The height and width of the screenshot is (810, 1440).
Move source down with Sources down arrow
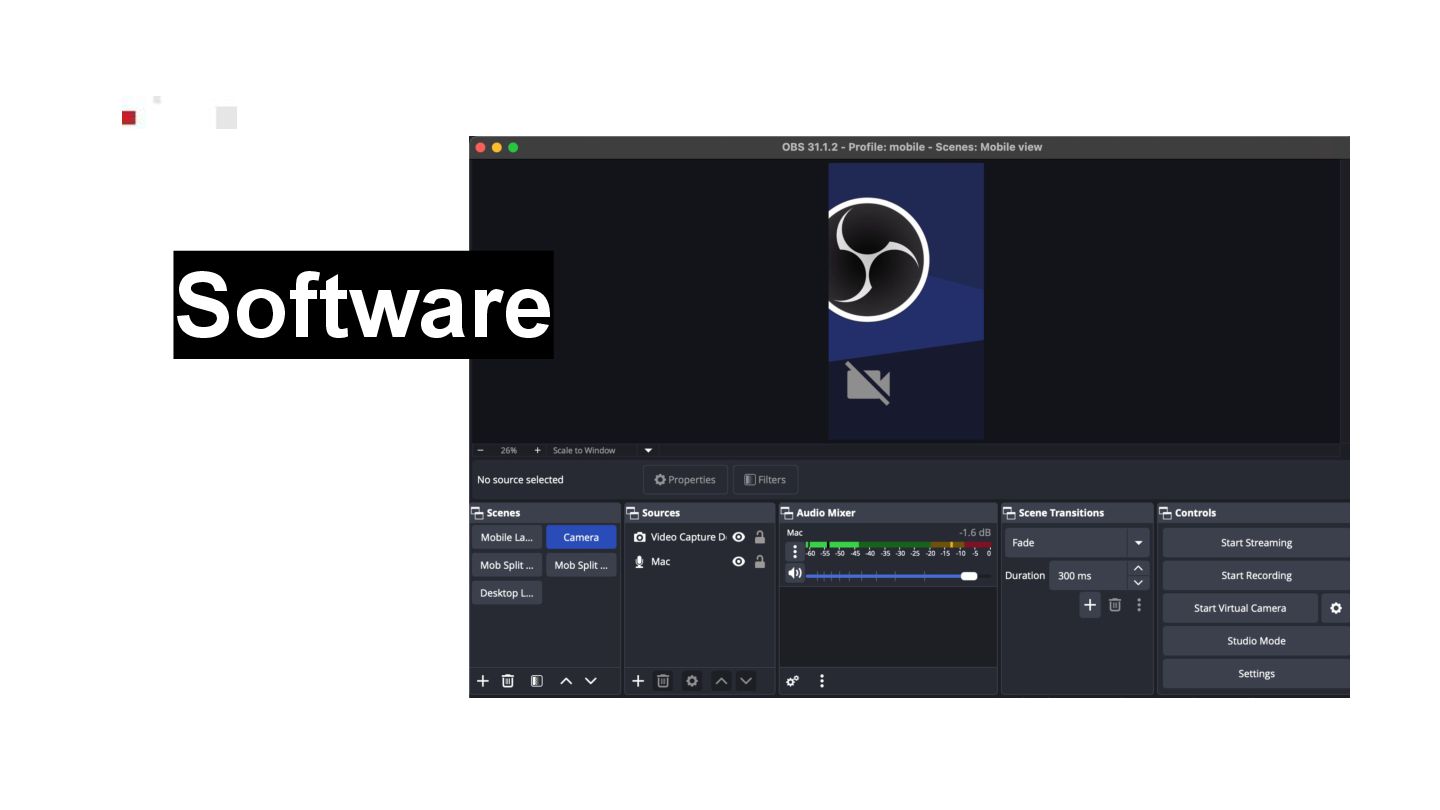click(x=746, y=681)
